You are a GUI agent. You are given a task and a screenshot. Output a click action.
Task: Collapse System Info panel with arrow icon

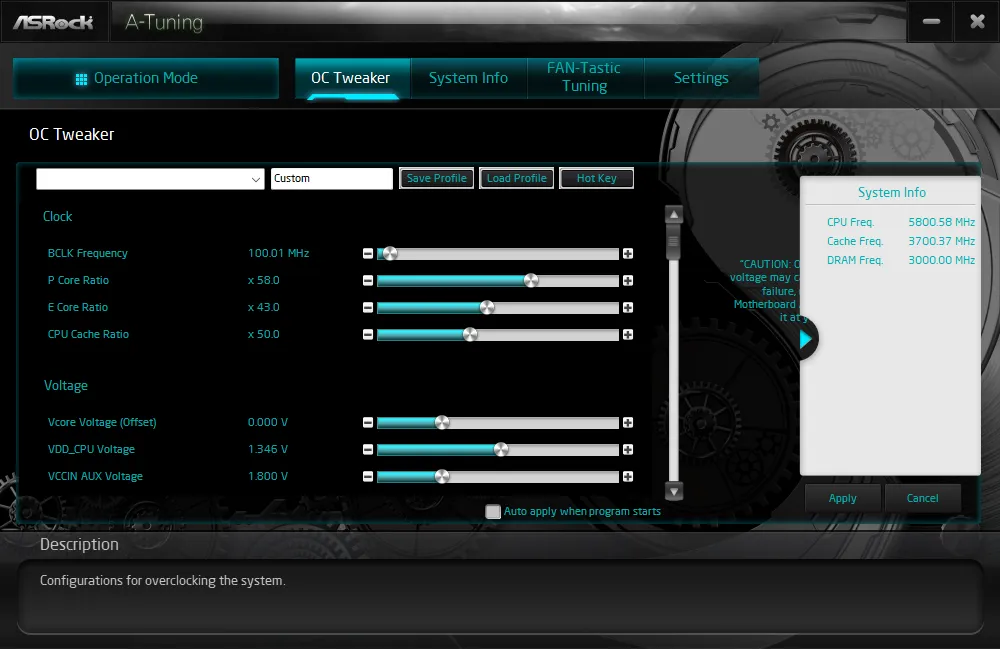805,340
